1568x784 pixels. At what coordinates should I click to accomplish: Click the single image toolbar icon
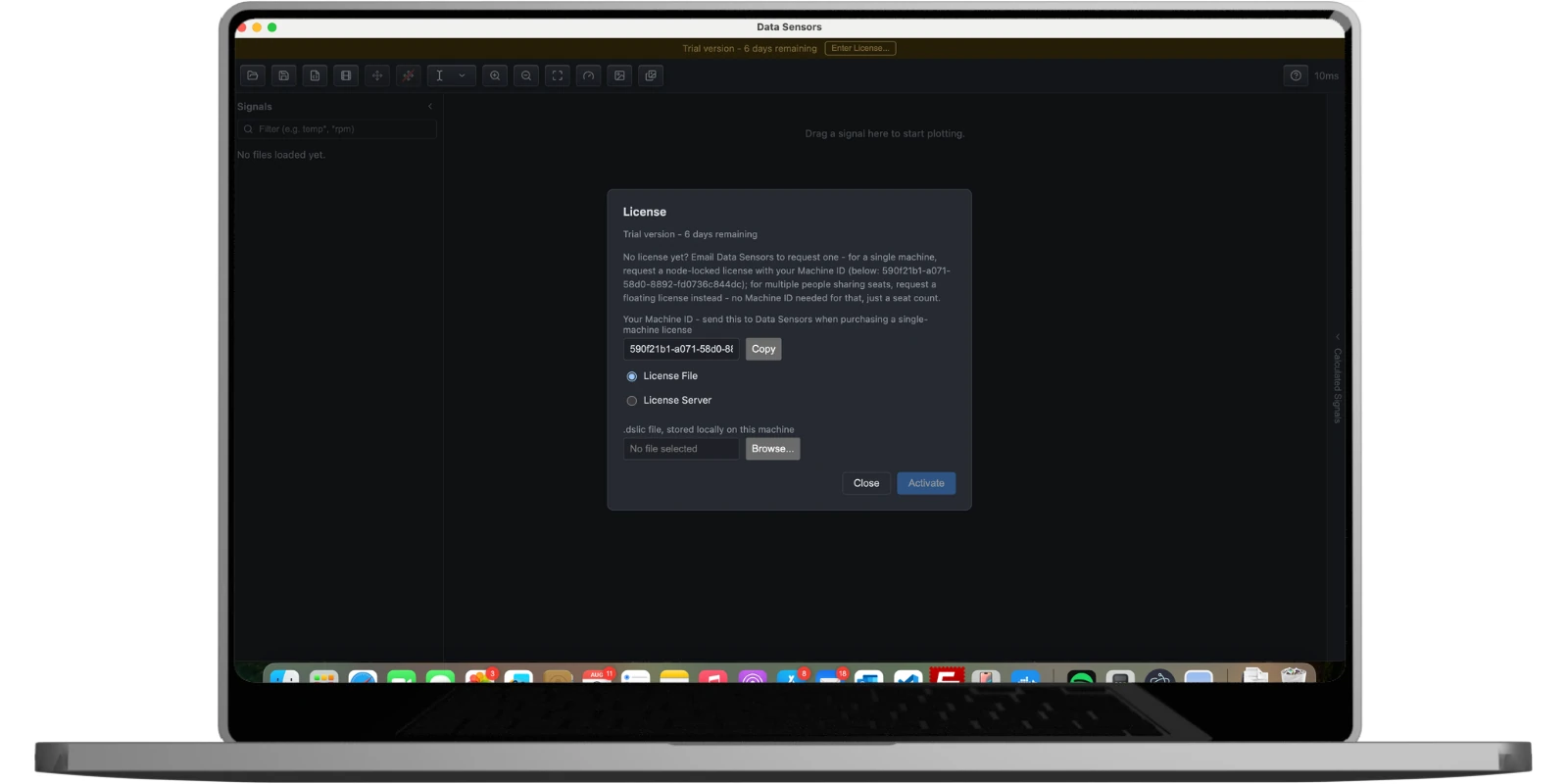pos(620,75)
